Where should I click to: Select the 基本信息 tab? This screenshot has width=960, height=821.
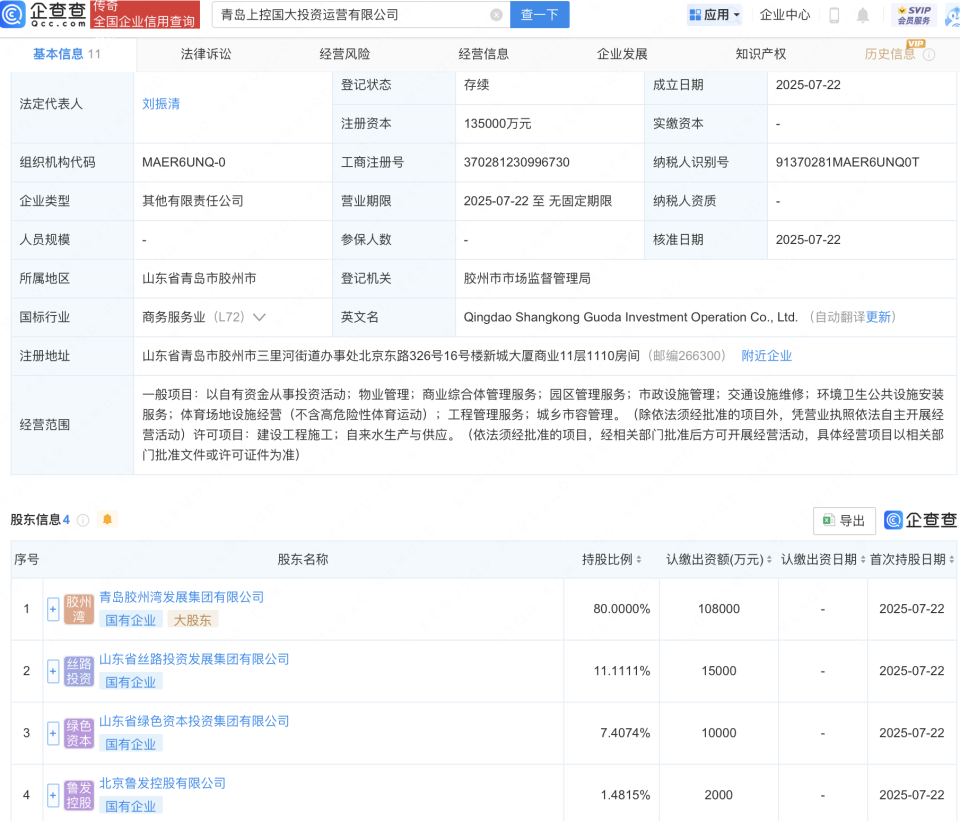point(66,54)
